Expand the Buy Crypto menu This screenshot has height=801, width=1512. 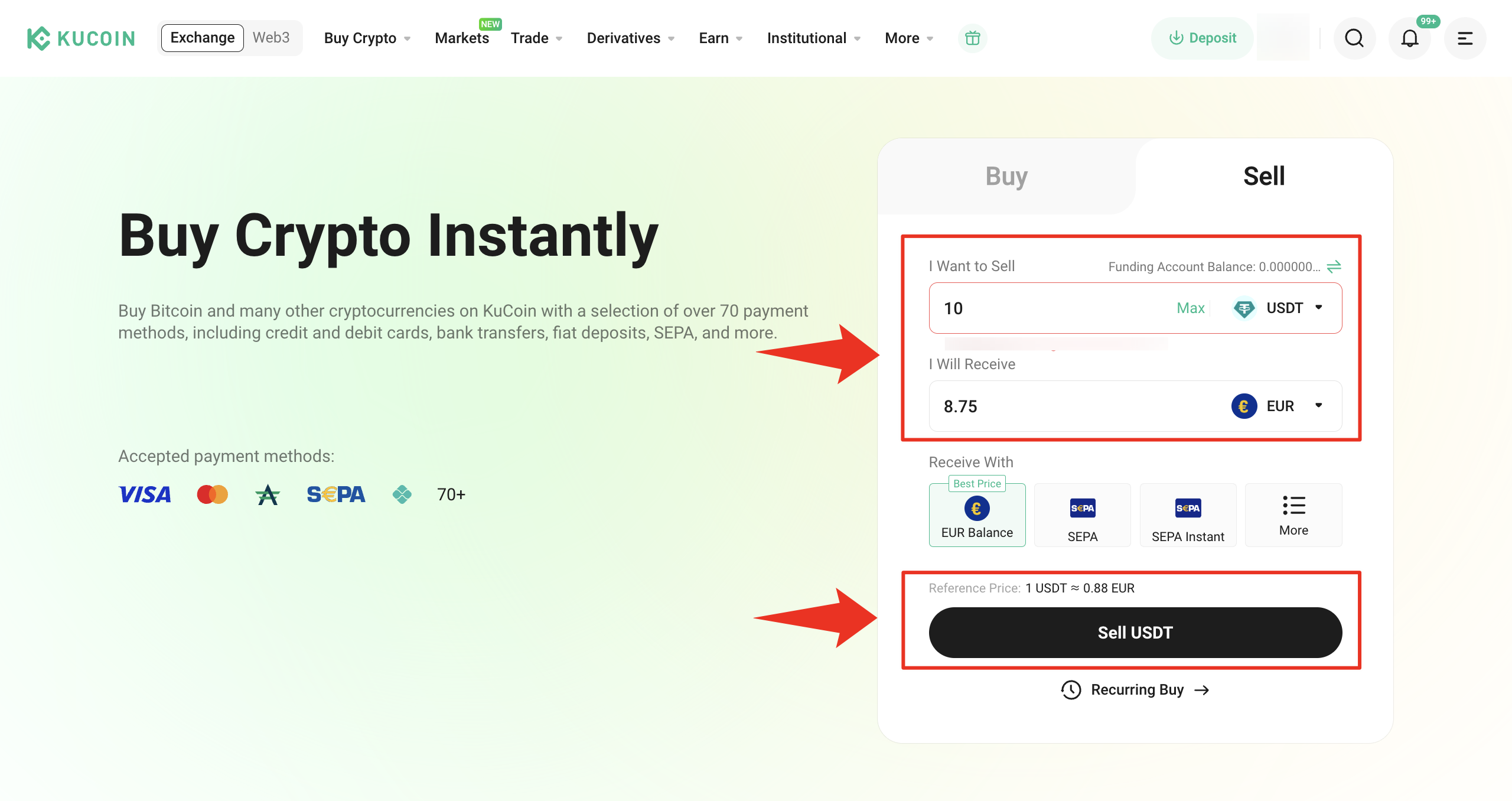[367, 38]
